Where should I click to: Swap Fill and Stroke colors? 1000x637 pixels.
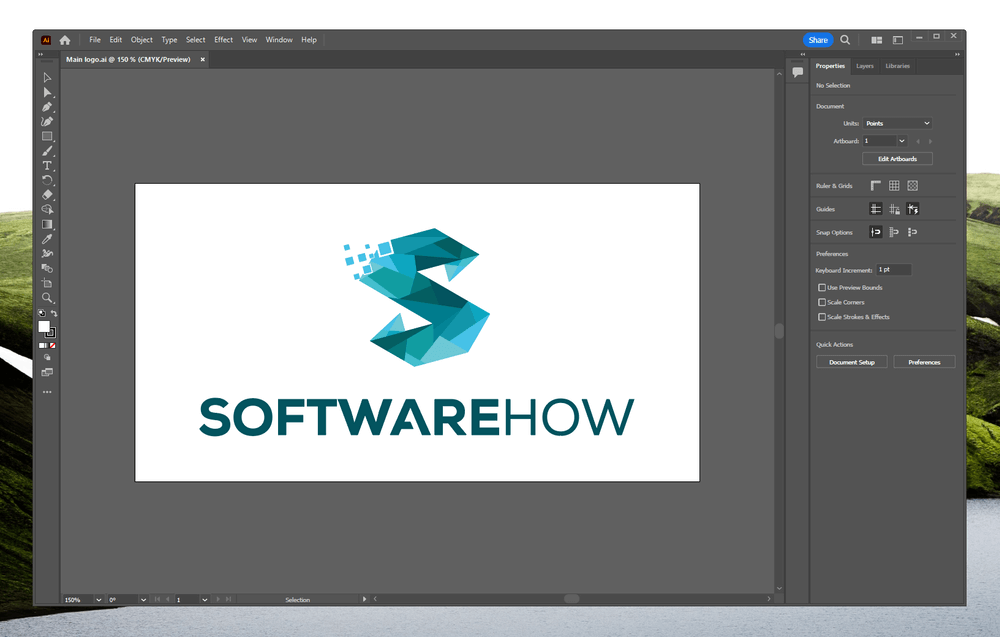(x=54, y=313)
